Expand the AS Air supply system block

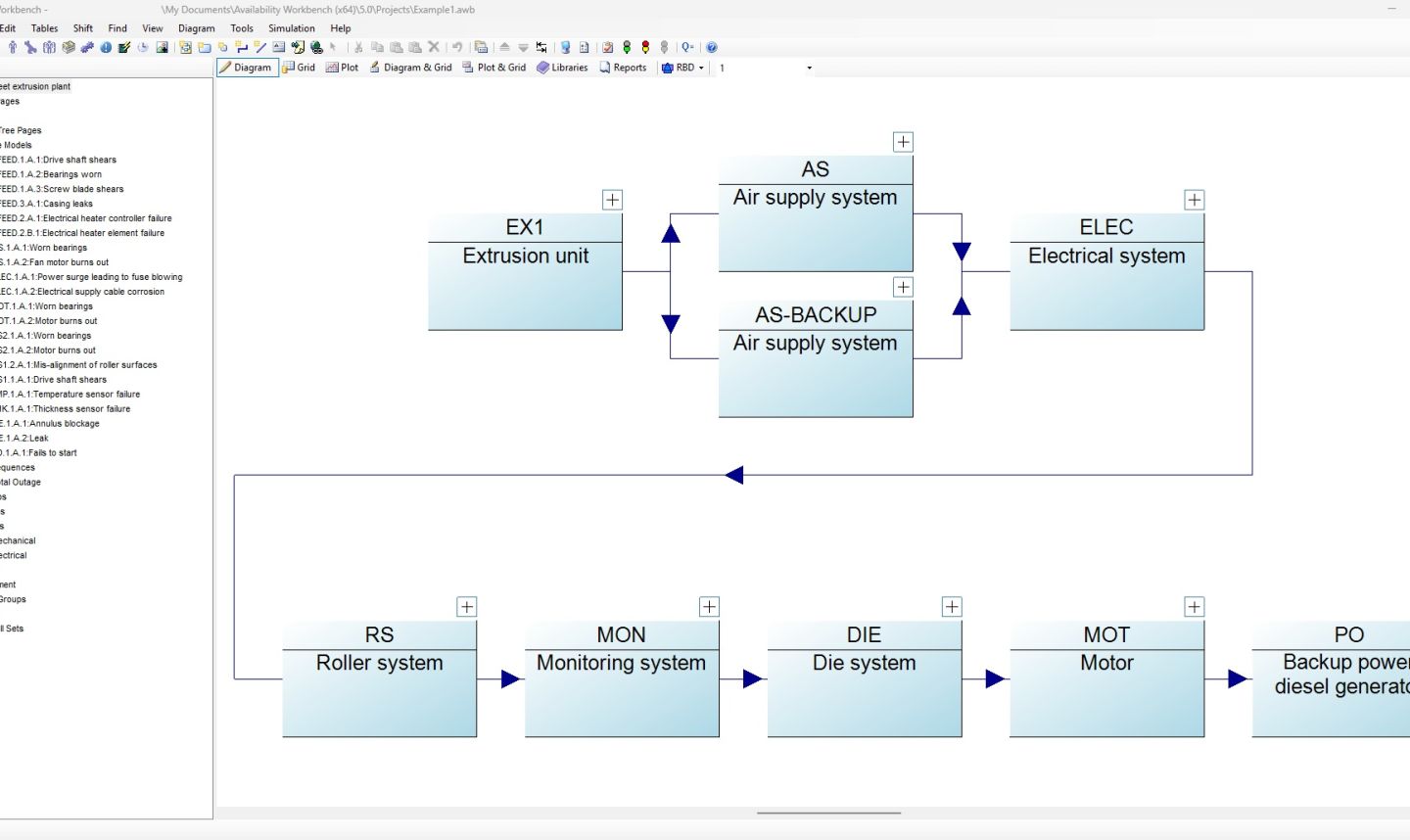[x=903, y=142]
